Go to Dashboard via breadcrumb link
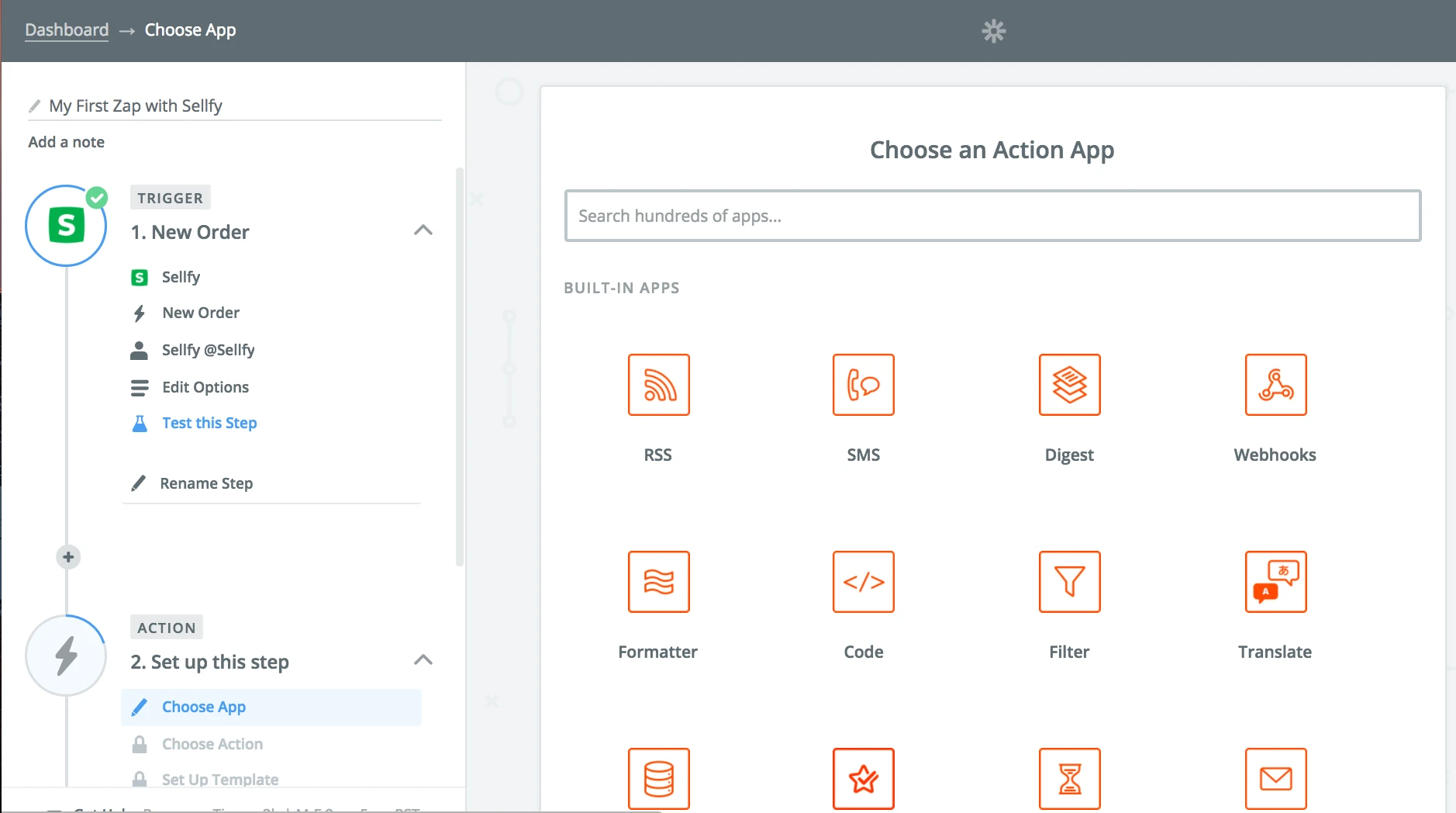The image size is (1456, 813). click(x=67, y=29)
